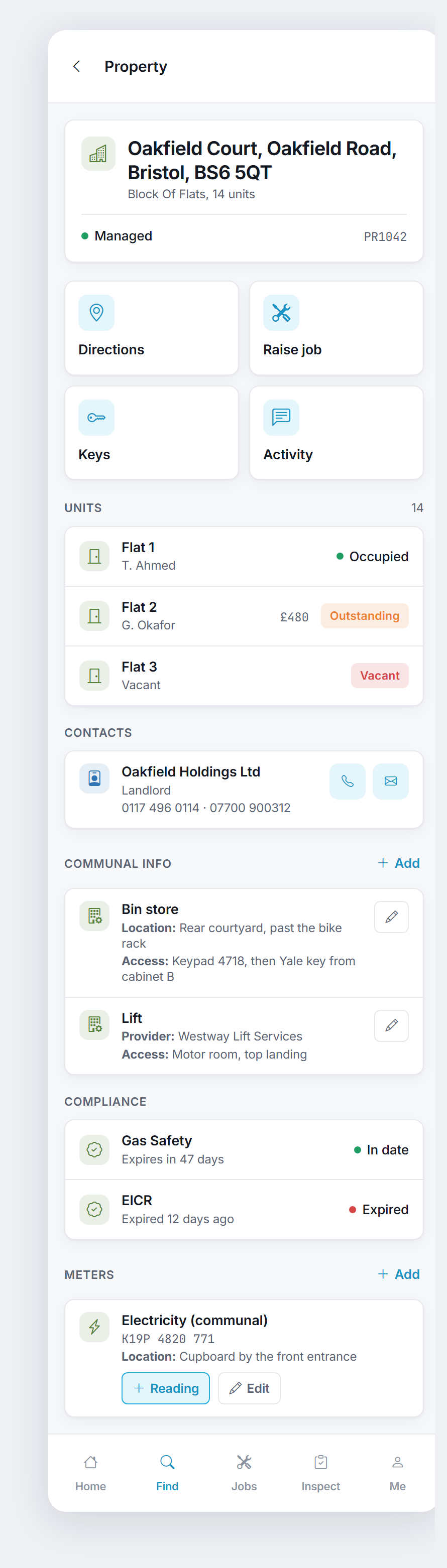
Task: Open Flat 1 T. Ahmed row
Action: (x=244, y=556)
